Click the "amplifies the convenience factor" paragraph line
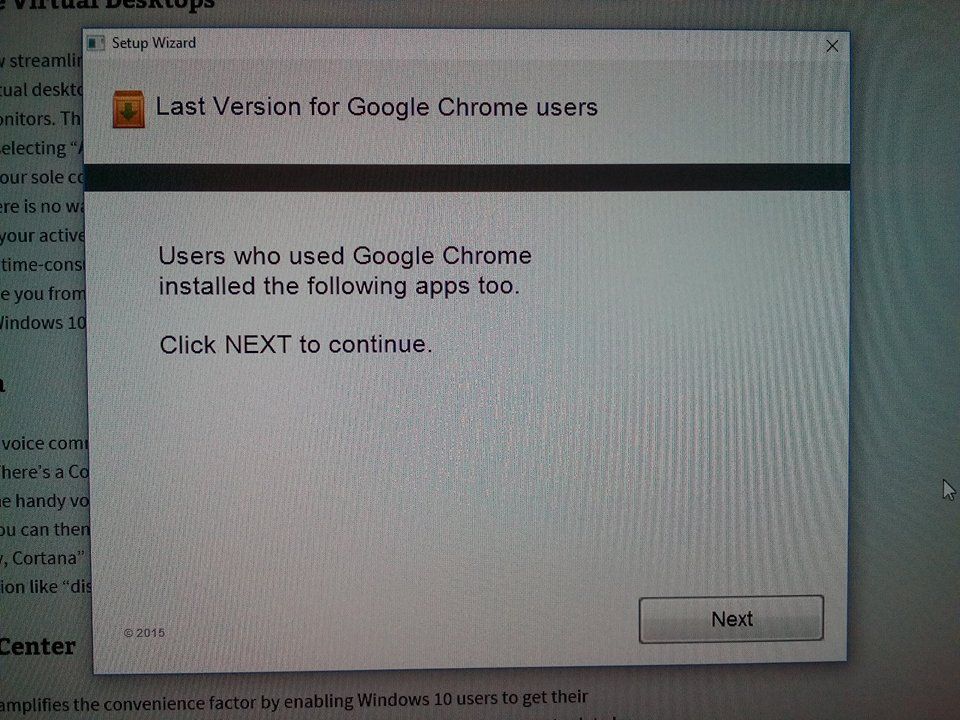The width and height of the screenshot is (960, 720). click(294, 701)
